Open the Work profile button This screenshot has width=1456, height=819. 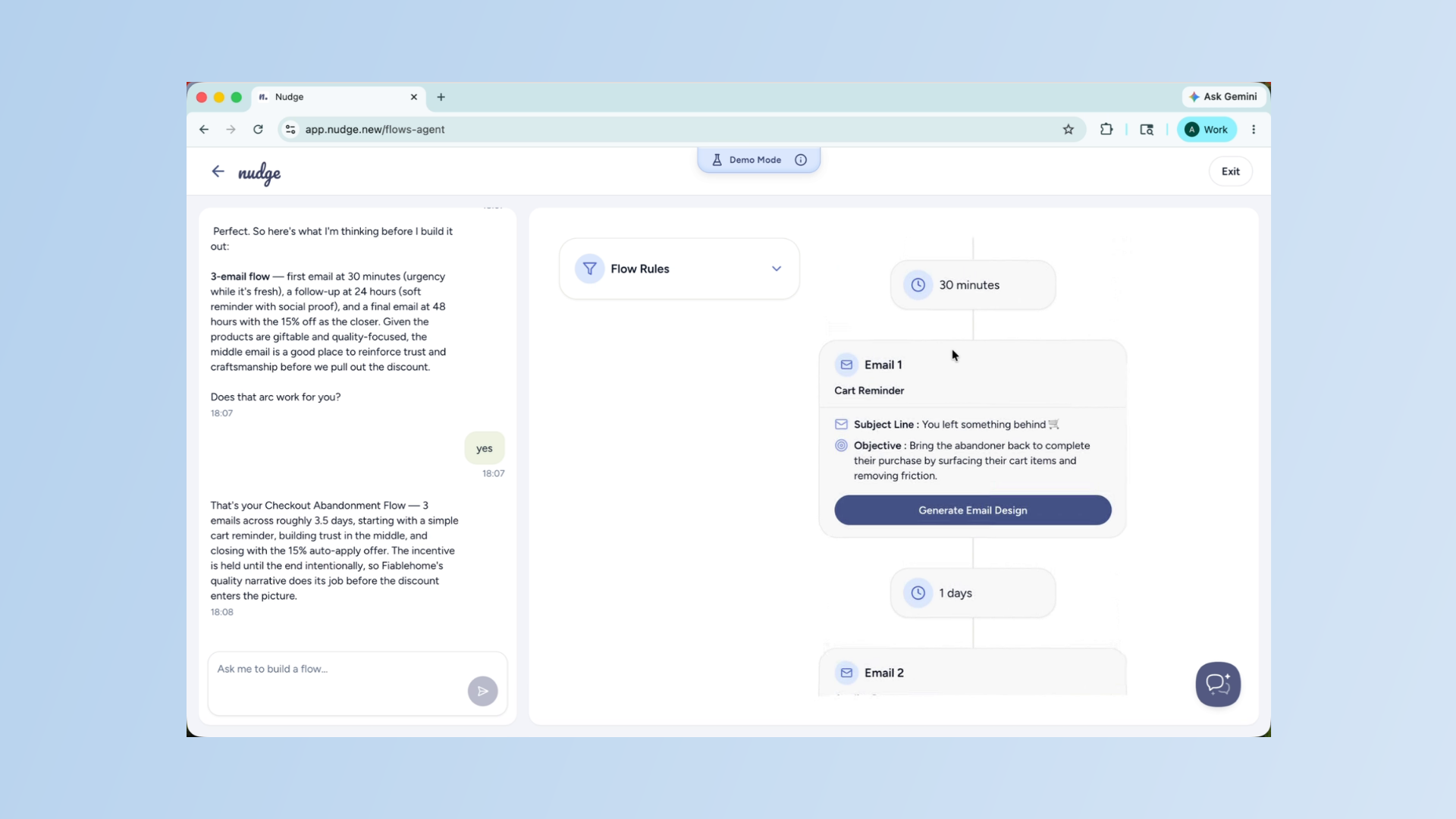(x=1207, y=130)
